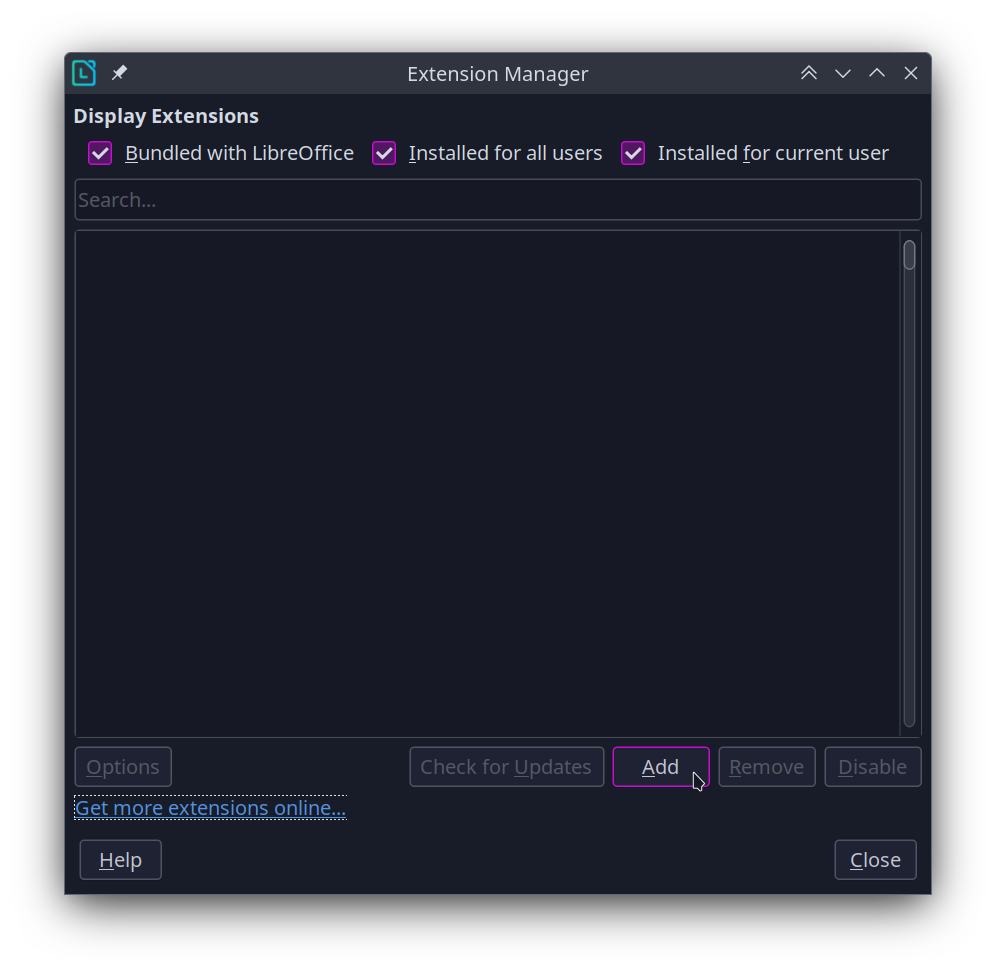
Task: Click the Remove button
Action: tap(766, 767)
